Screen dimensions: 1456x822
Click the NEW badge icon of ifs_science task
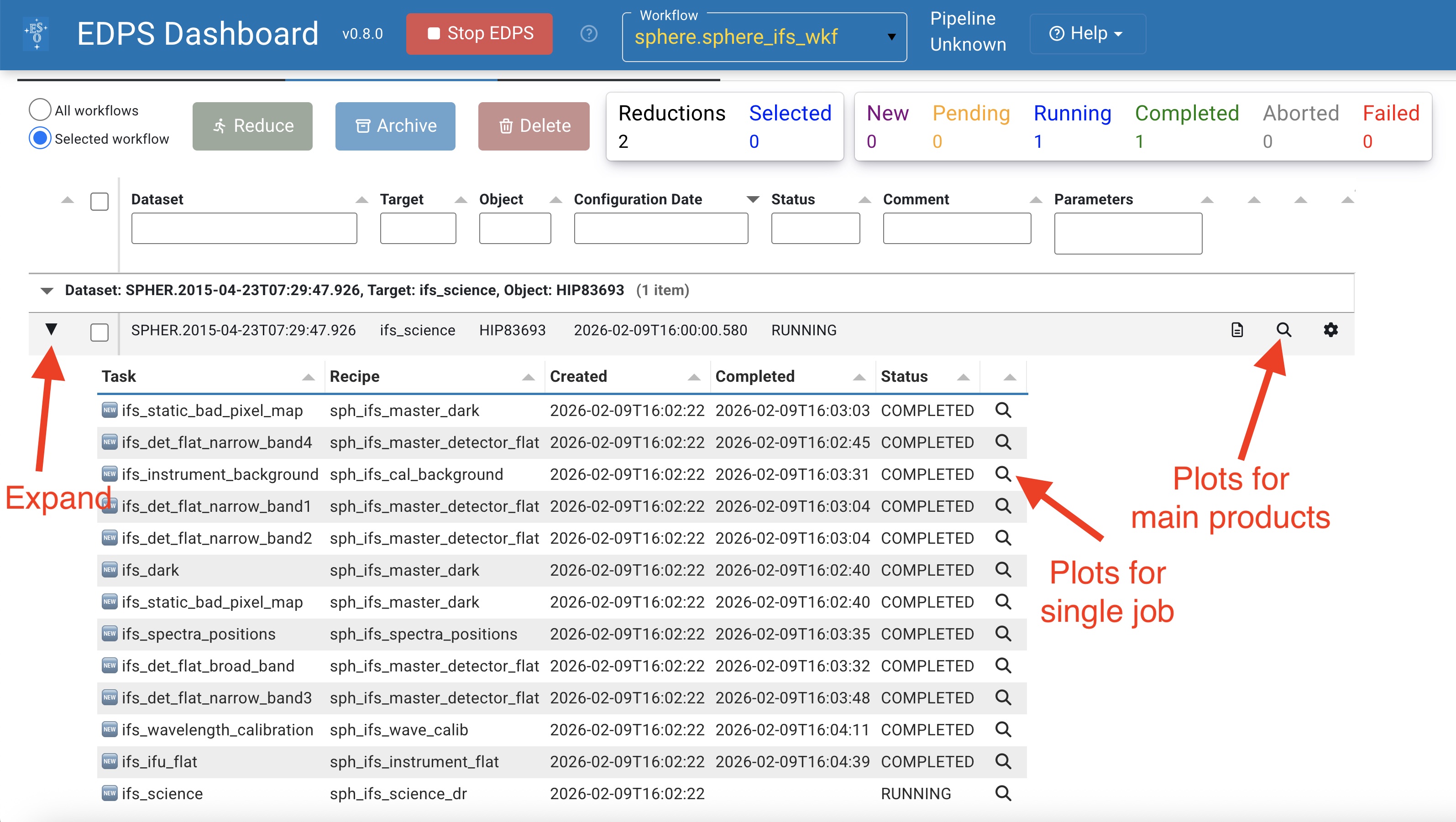click(110, 793)
